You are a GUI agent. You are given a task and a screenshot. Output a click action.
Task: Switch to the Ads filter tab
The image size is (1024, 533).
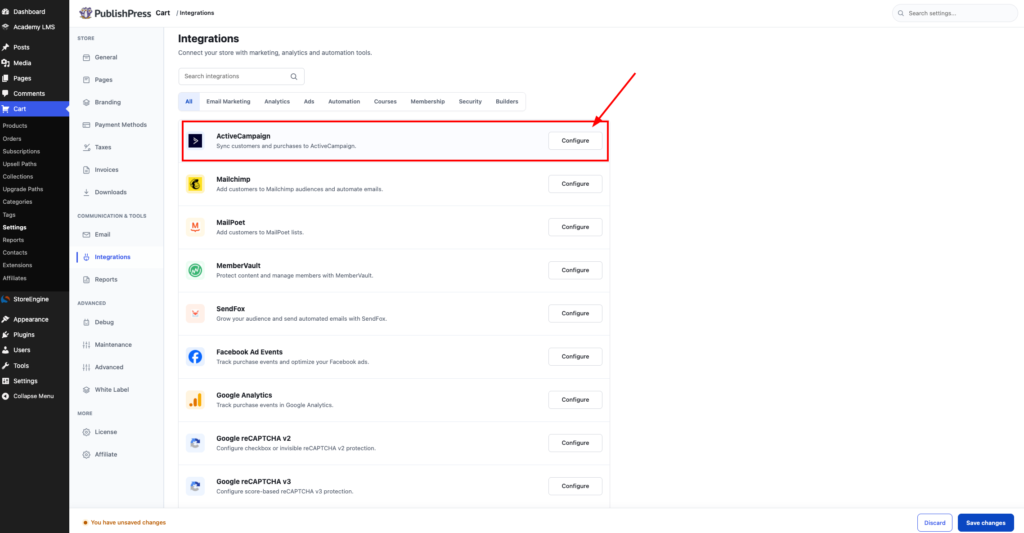tap(309, 101)
